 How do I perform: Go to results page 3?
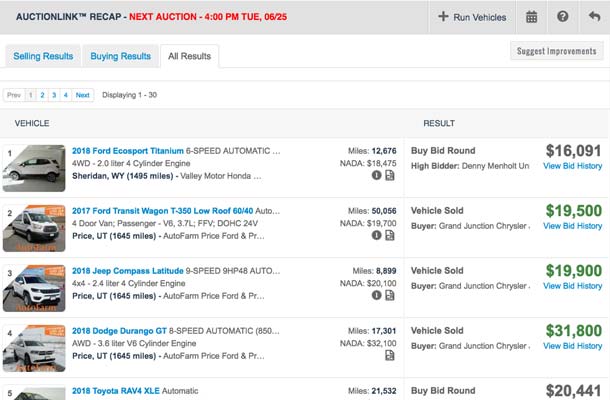(54, 95)
